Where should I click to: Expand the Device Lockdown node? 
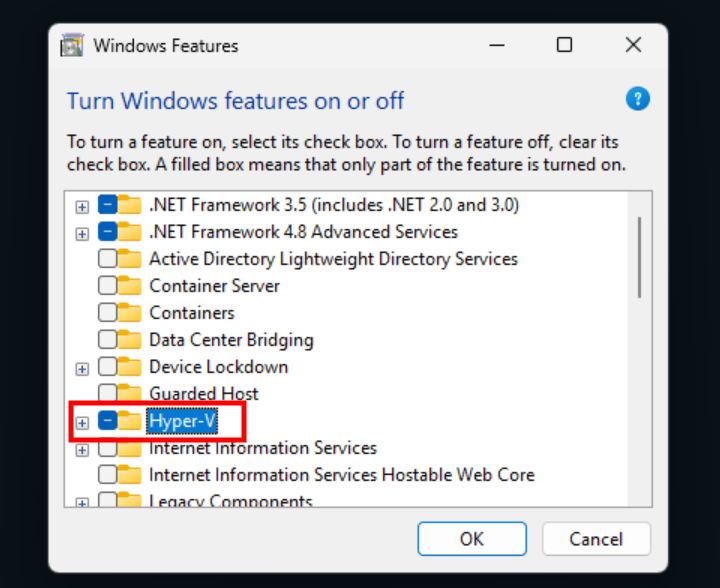[82, 368]
